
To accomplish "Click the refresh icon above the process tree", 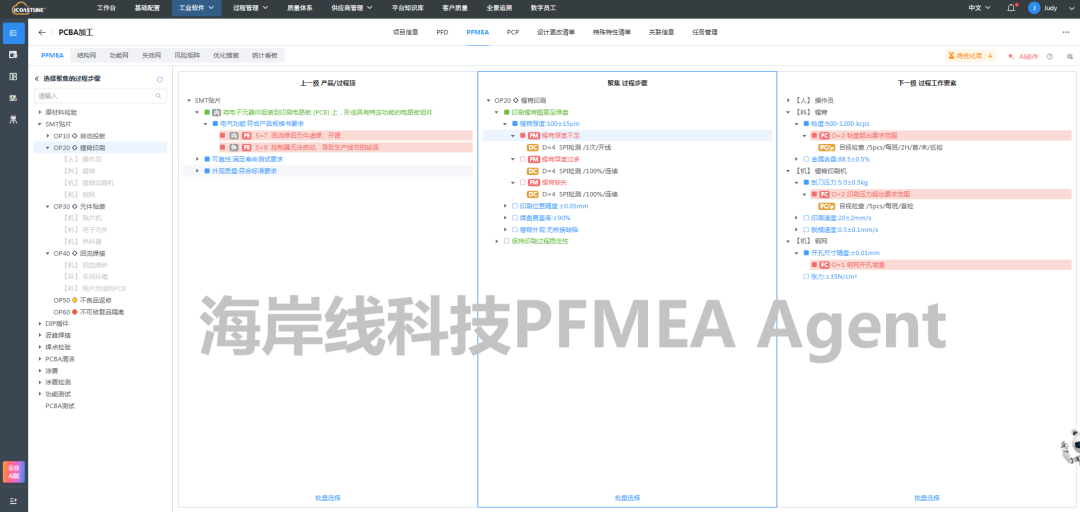I will coord(160,78).
